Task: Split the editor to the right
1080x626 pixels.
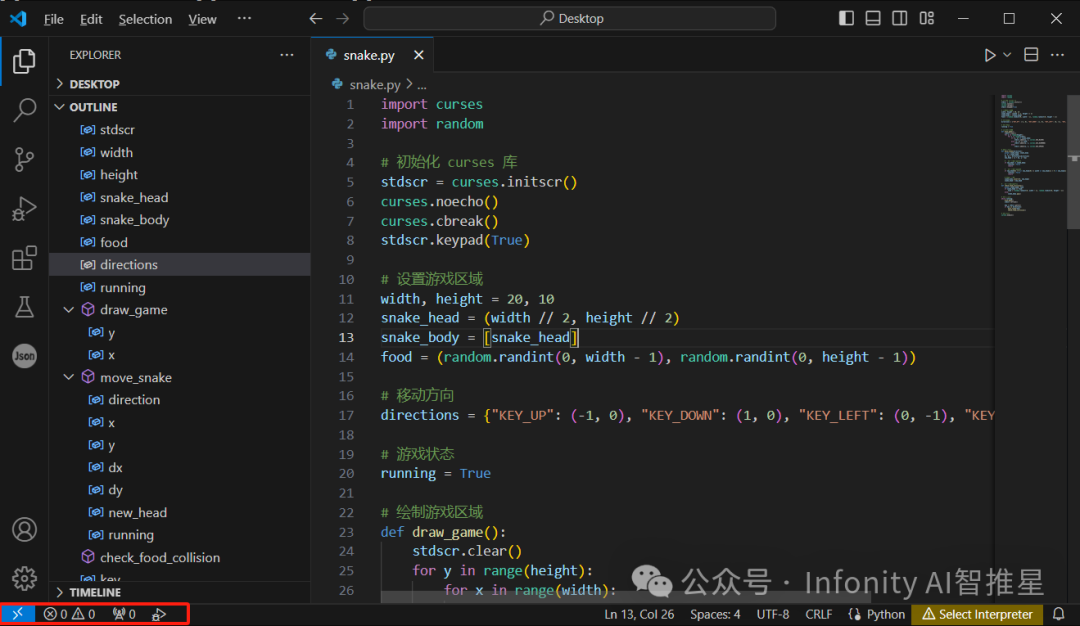Action: click(x=1031, y=54)
